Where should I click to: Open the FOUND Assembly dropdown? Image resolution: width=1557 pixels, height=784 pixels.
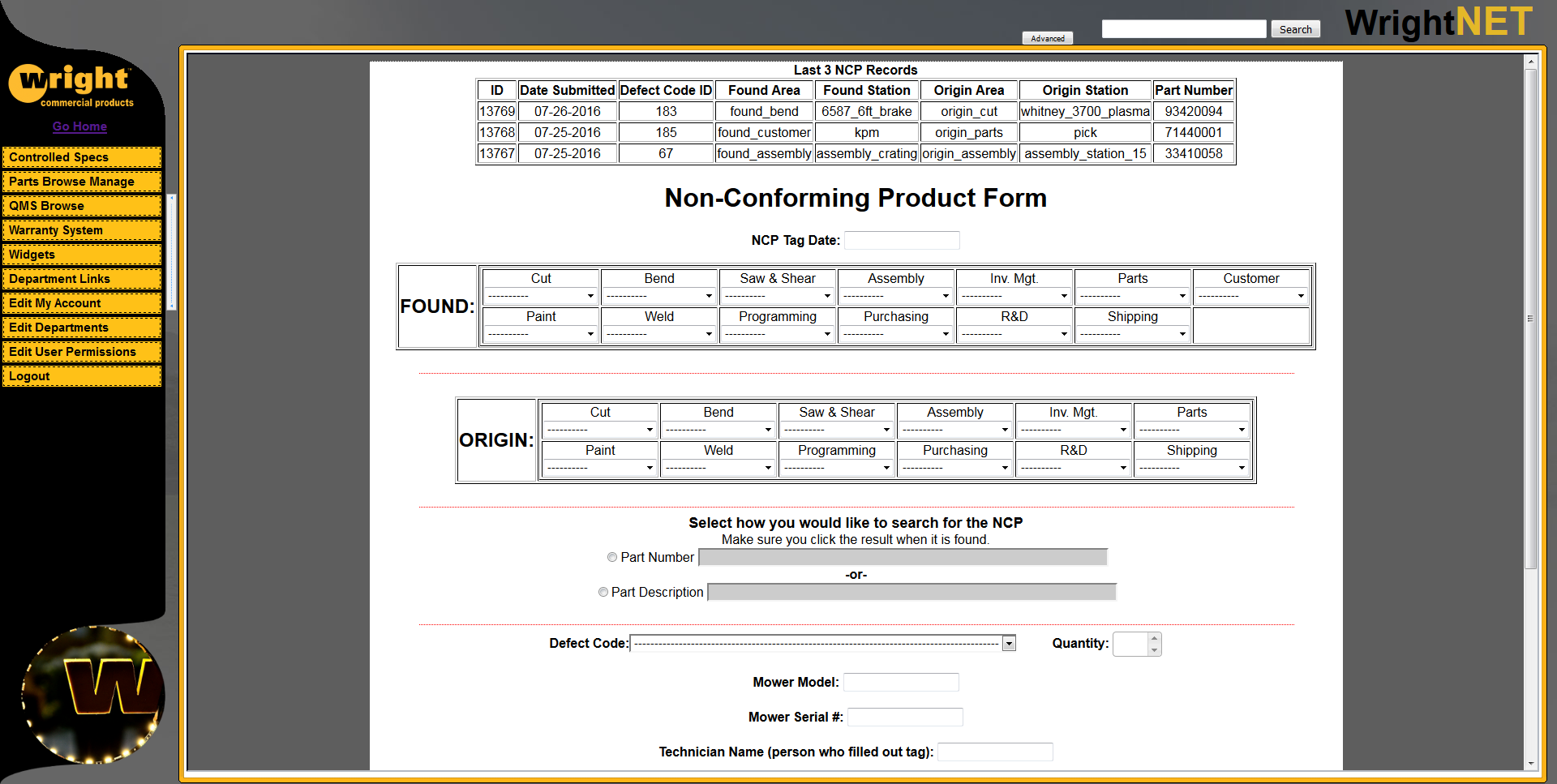(896, 296)
